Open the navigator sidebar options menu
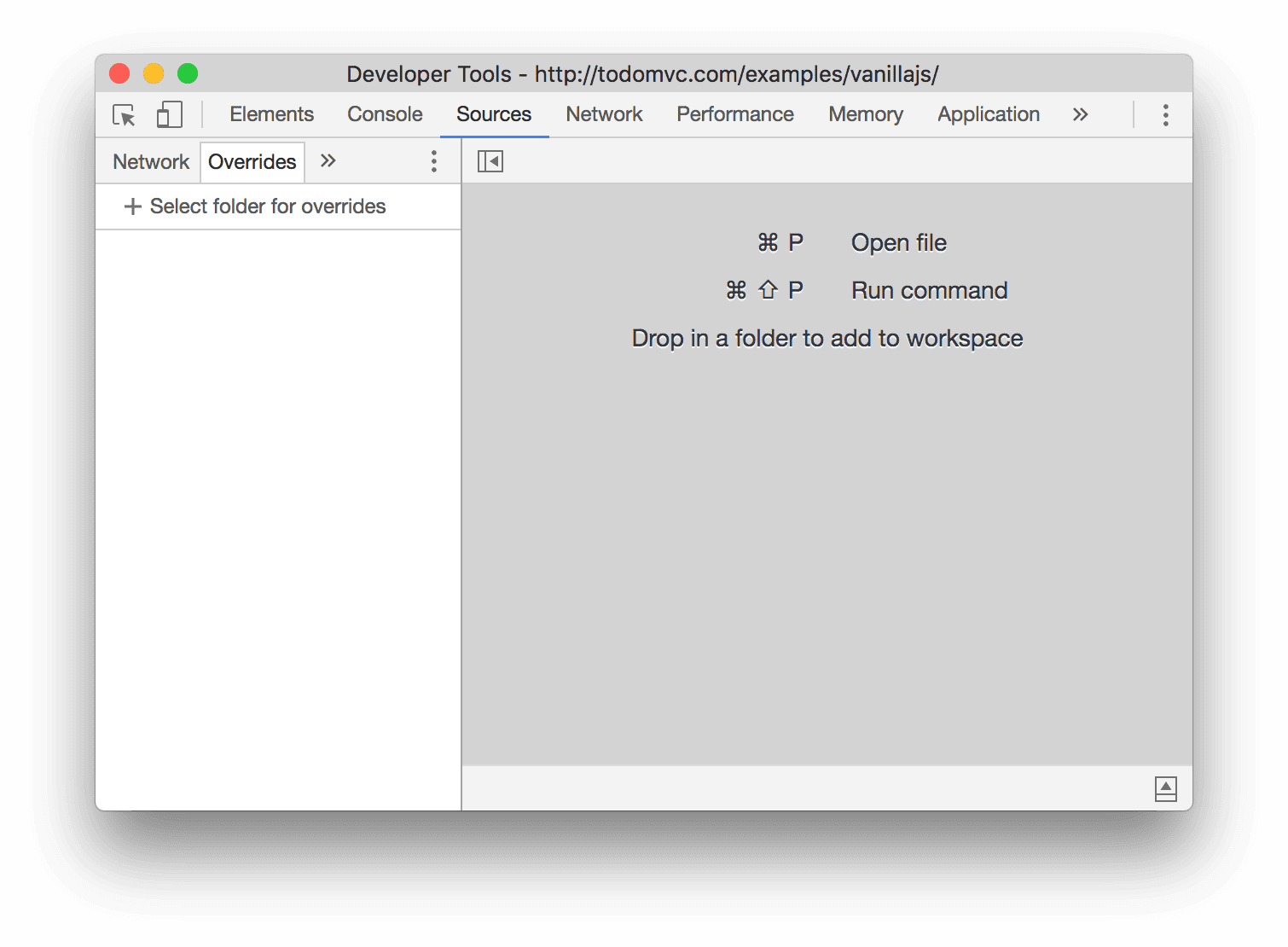Screen dimensions: 1288x947 coord(433,160)
